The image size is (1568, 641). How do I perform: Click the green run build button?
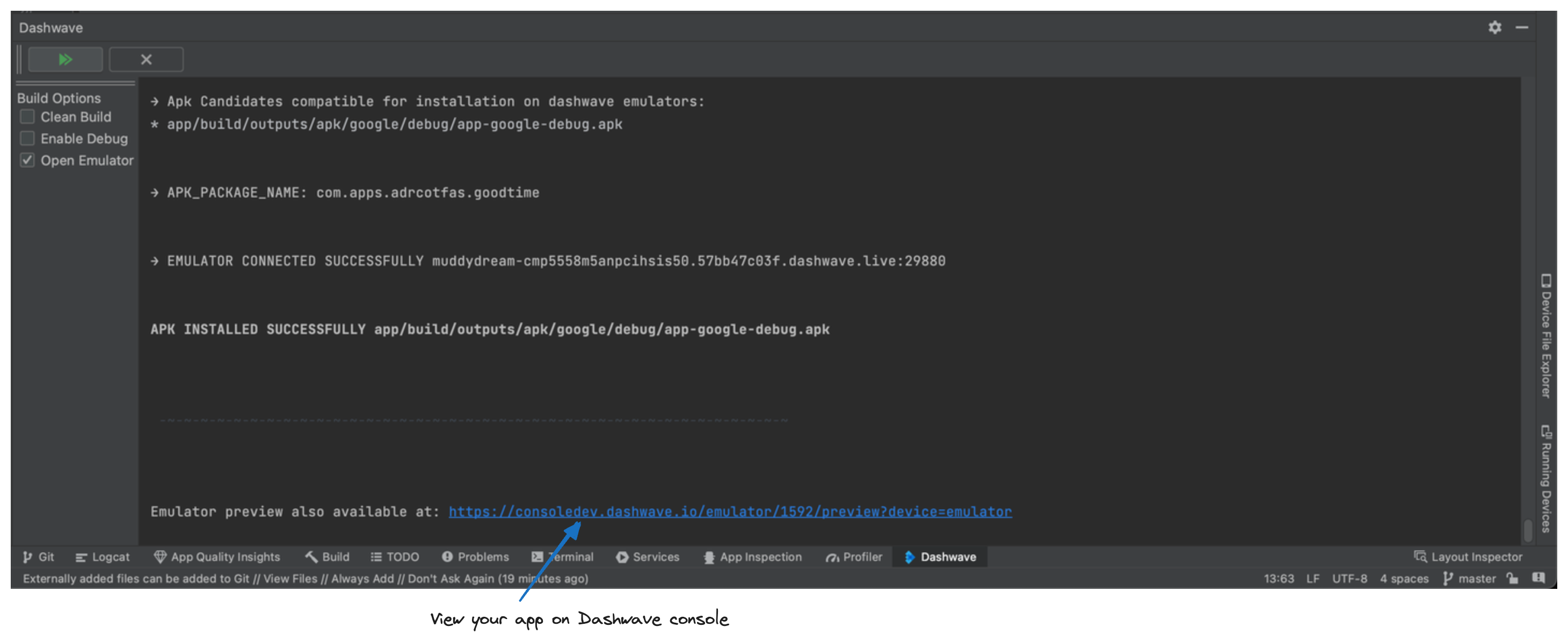(64, 60)
